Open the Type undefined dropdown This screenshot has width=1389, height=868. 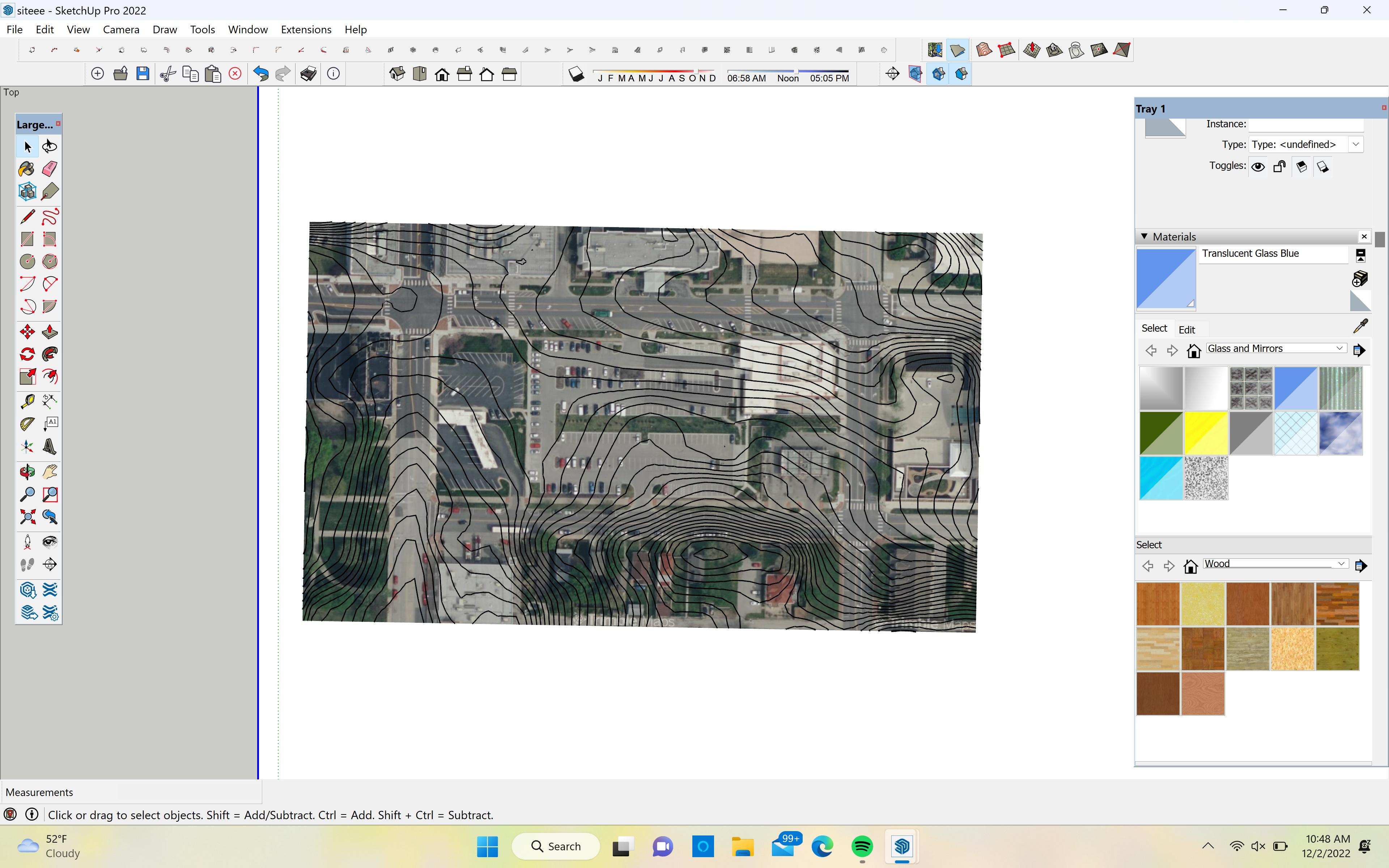tap(1356, 145)
